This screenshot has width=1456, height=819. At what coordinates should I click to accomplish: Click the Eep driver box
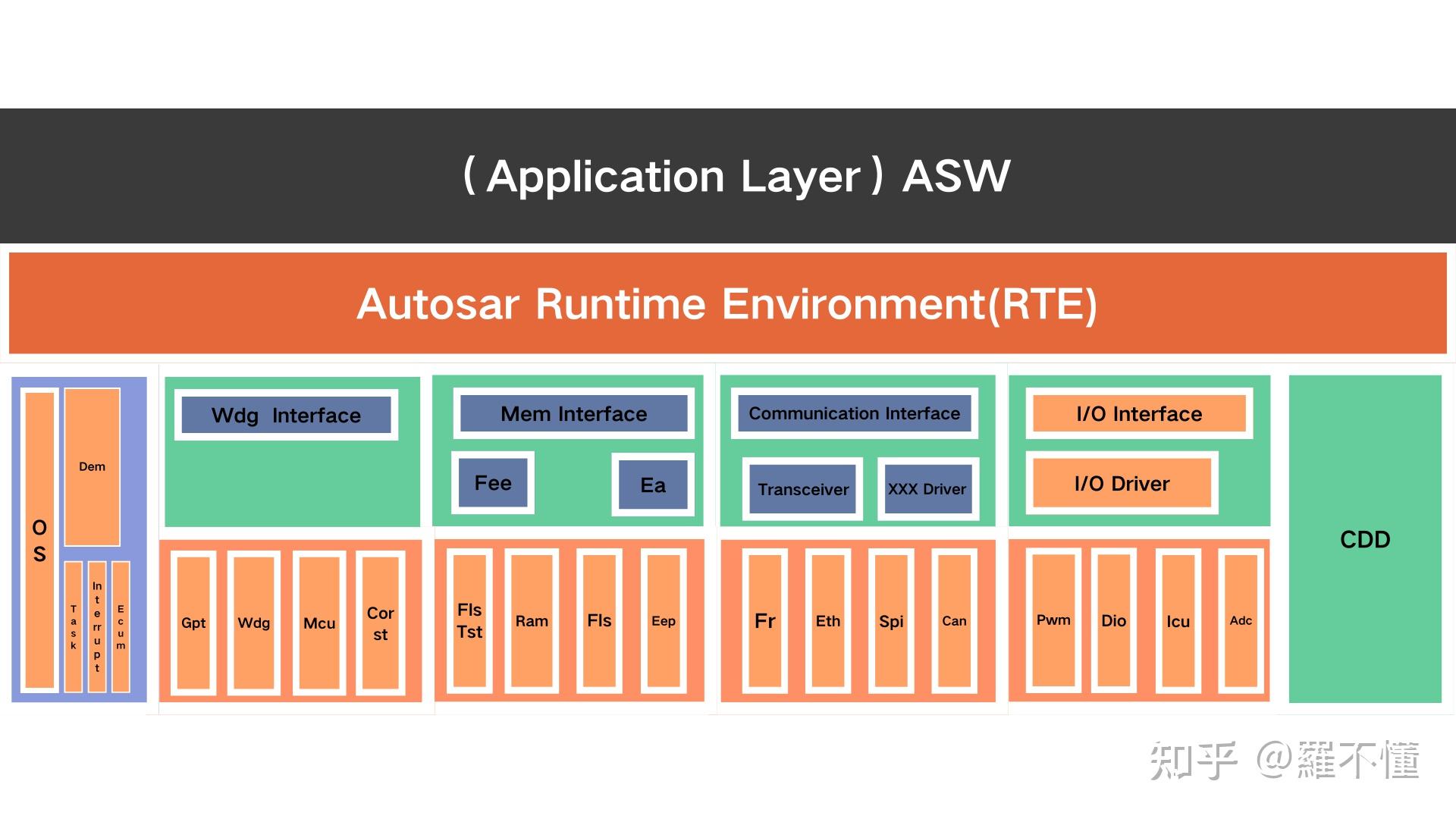coord(663,621)
